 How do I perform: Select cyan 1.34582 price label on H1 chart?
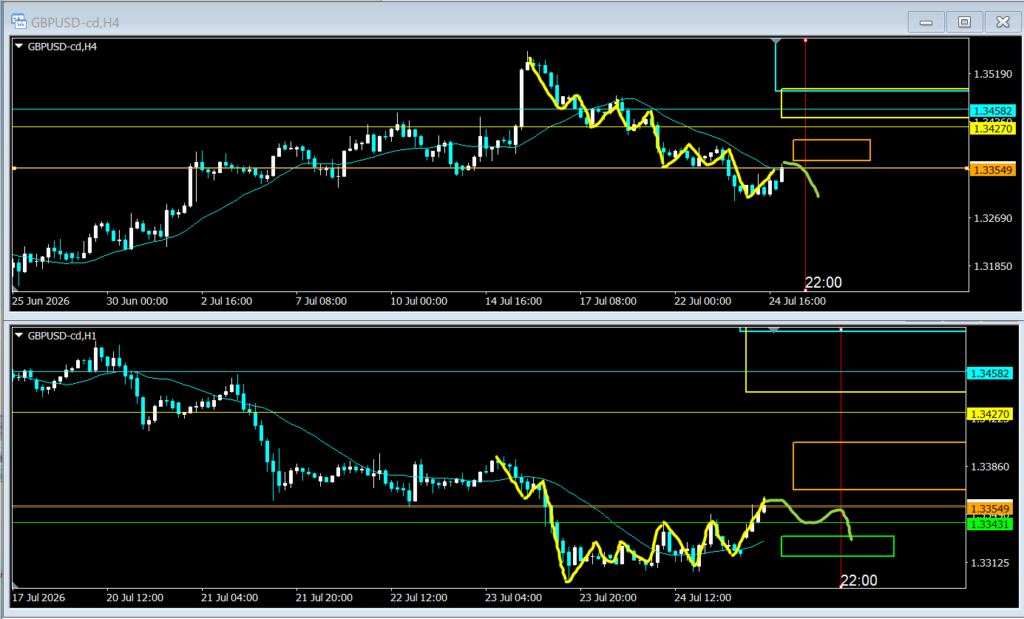[990, 373]
